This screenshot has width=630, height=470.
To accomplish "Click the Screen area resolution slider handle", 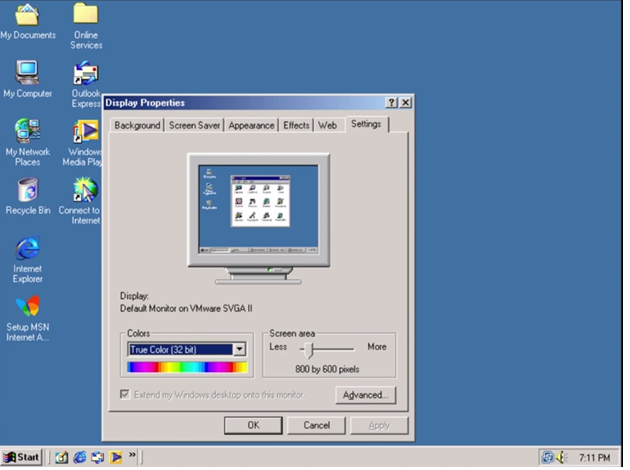I will click(x=311, y=349).
